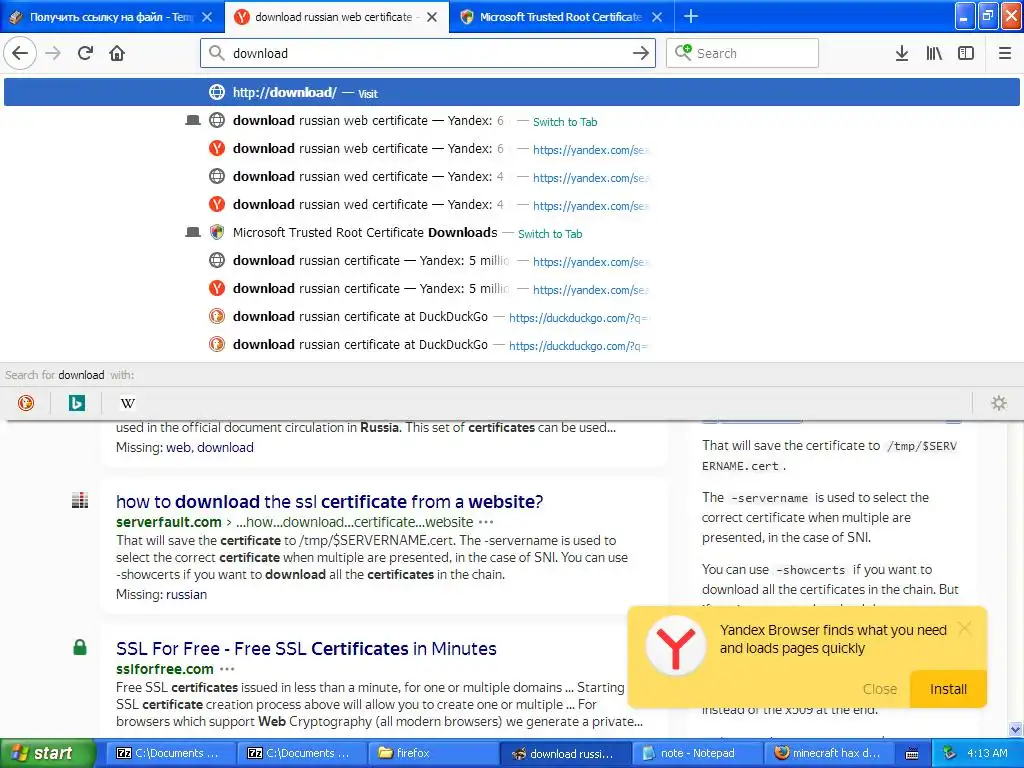Click the sslforfree.com green URL link
Screen dimensions: 1024x768
click(165, 669)
